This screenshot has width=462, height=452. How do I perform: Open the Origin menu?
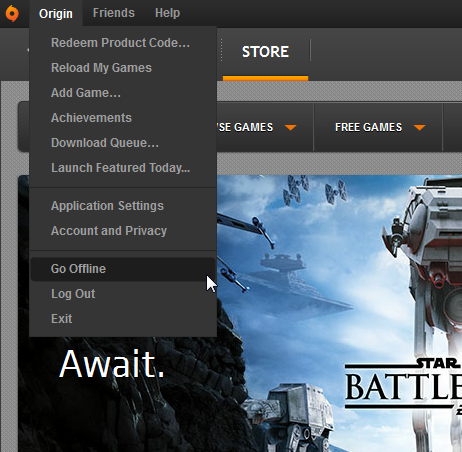pos(56,14)
